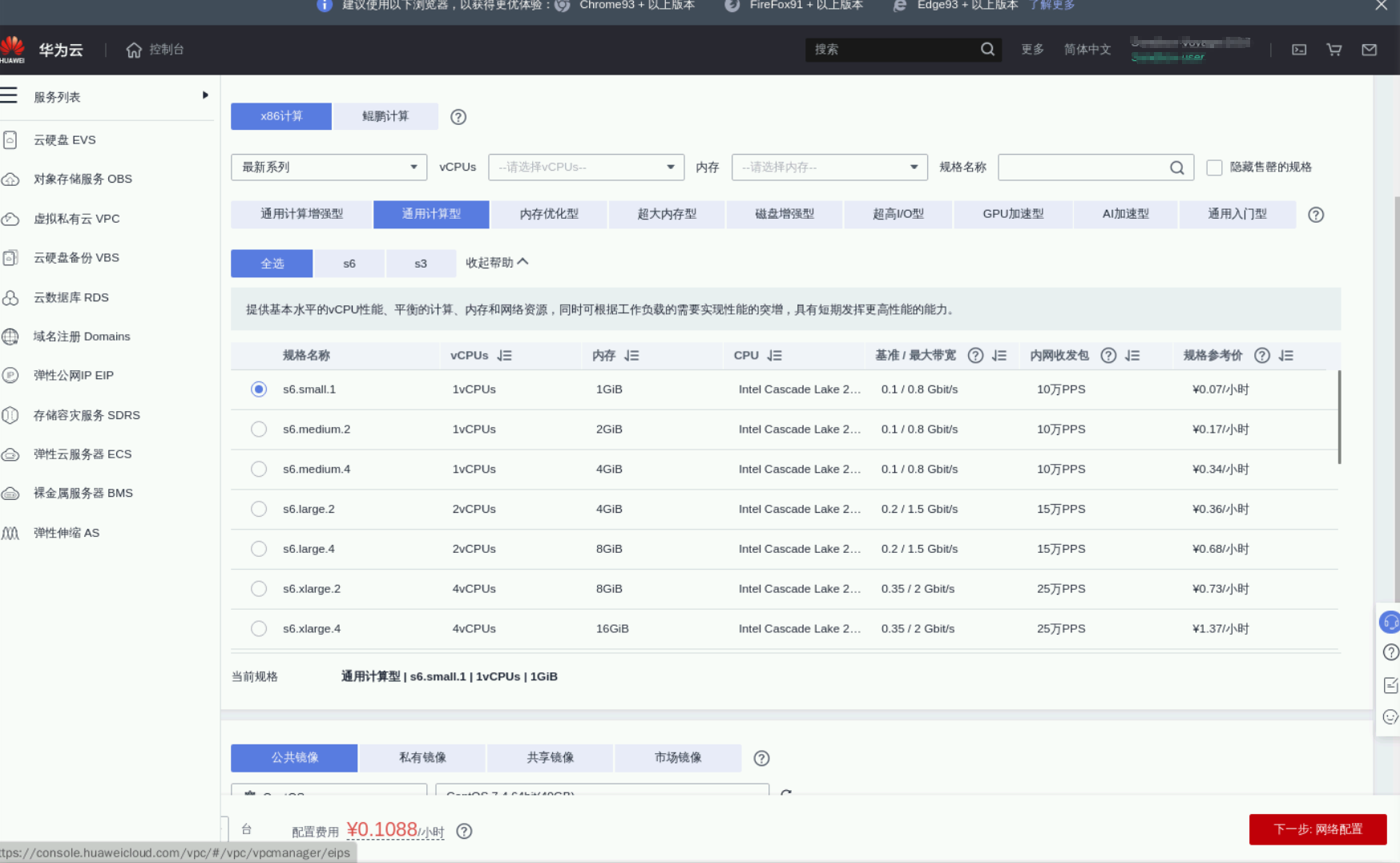Click the spec table vertical scrollbar
The image size is (1400, 863).
click(x=1339, y=417)
